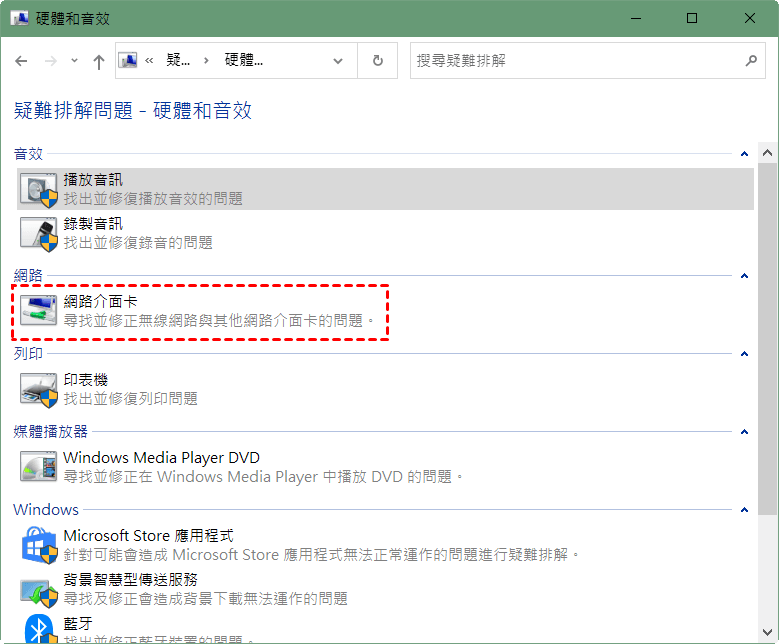Click the 媒體播放器 group header
This screenshot has width=779, height=644.
tap(51, 432)
